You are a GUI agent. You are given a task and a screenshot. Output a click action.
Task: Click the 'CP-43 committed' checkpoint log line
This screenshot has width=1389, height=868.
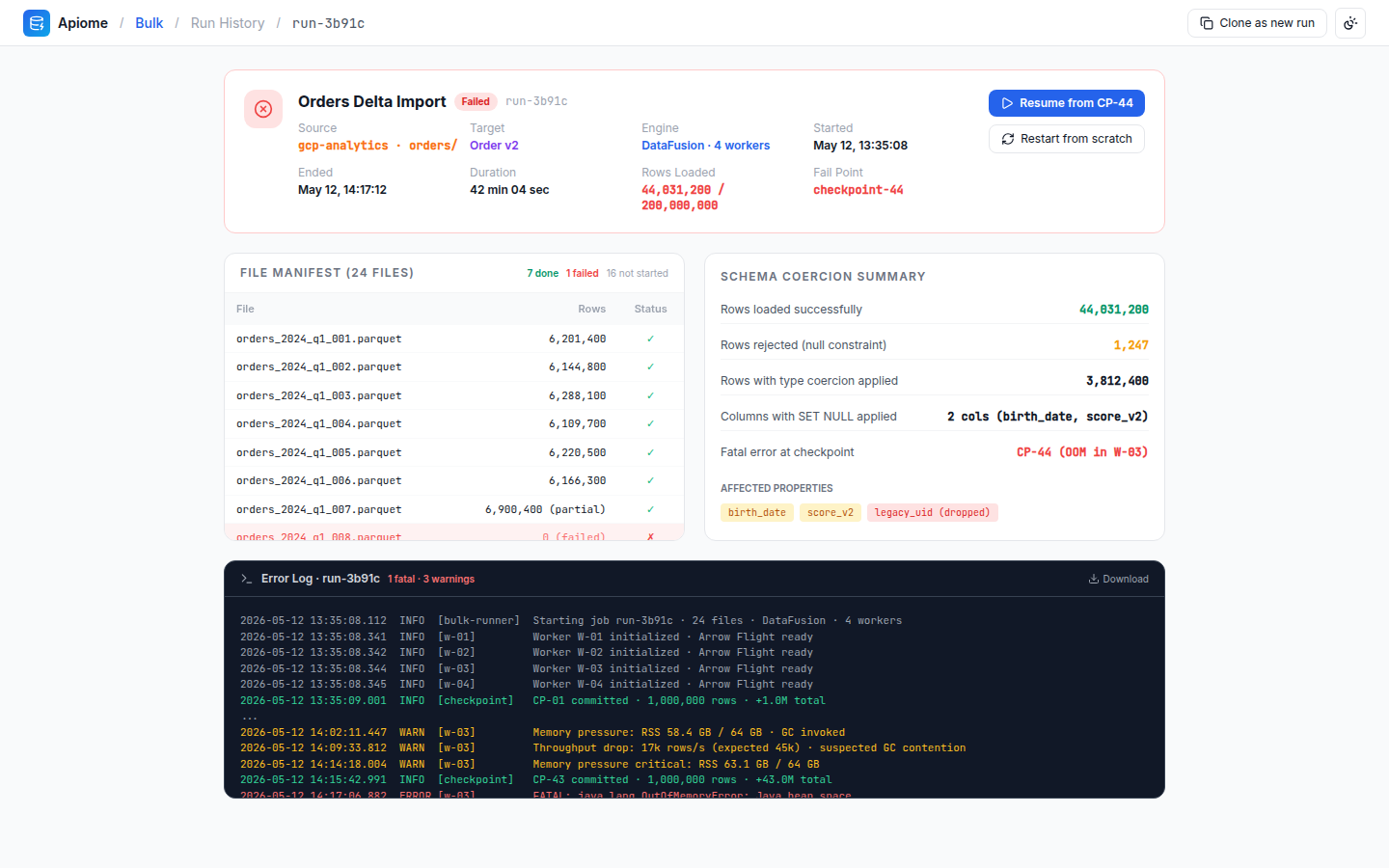click(x=535, y=779)
